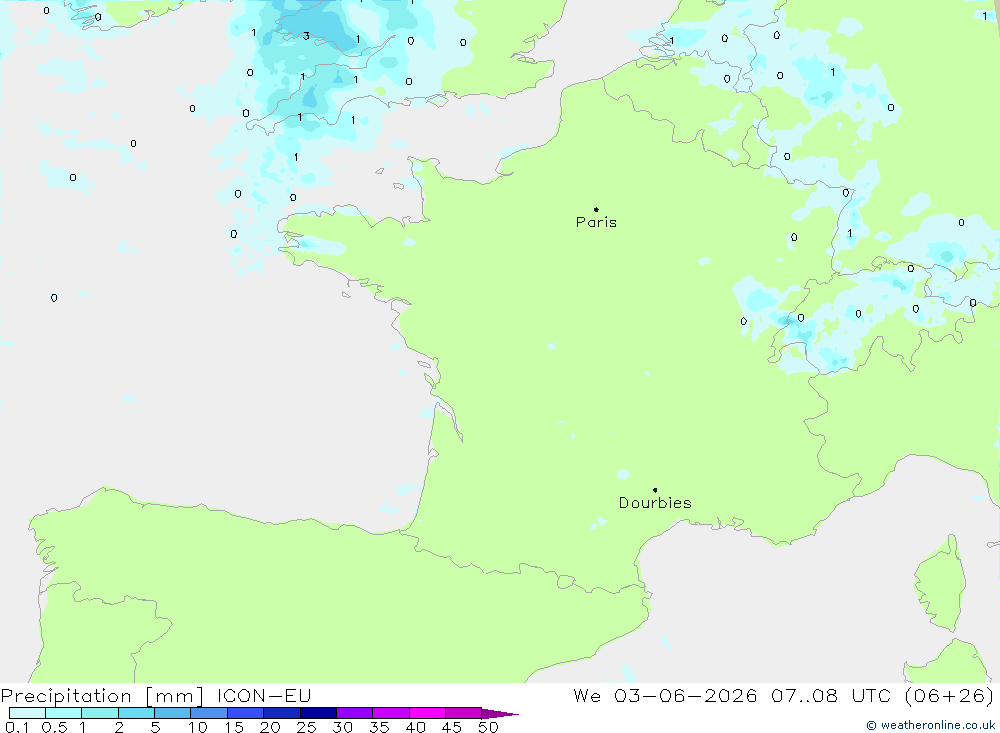Click the 10 legend scale number

click(x=198, y=727)
